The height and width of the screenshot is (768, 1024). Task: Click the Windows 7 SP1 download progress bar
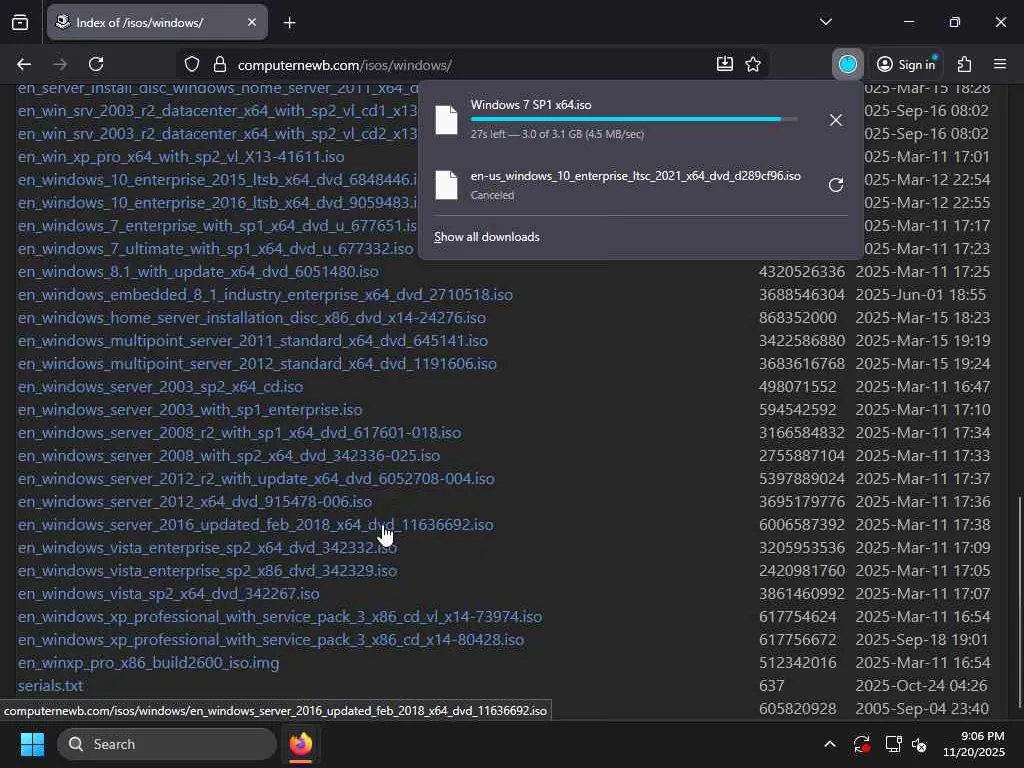[633, 120]
